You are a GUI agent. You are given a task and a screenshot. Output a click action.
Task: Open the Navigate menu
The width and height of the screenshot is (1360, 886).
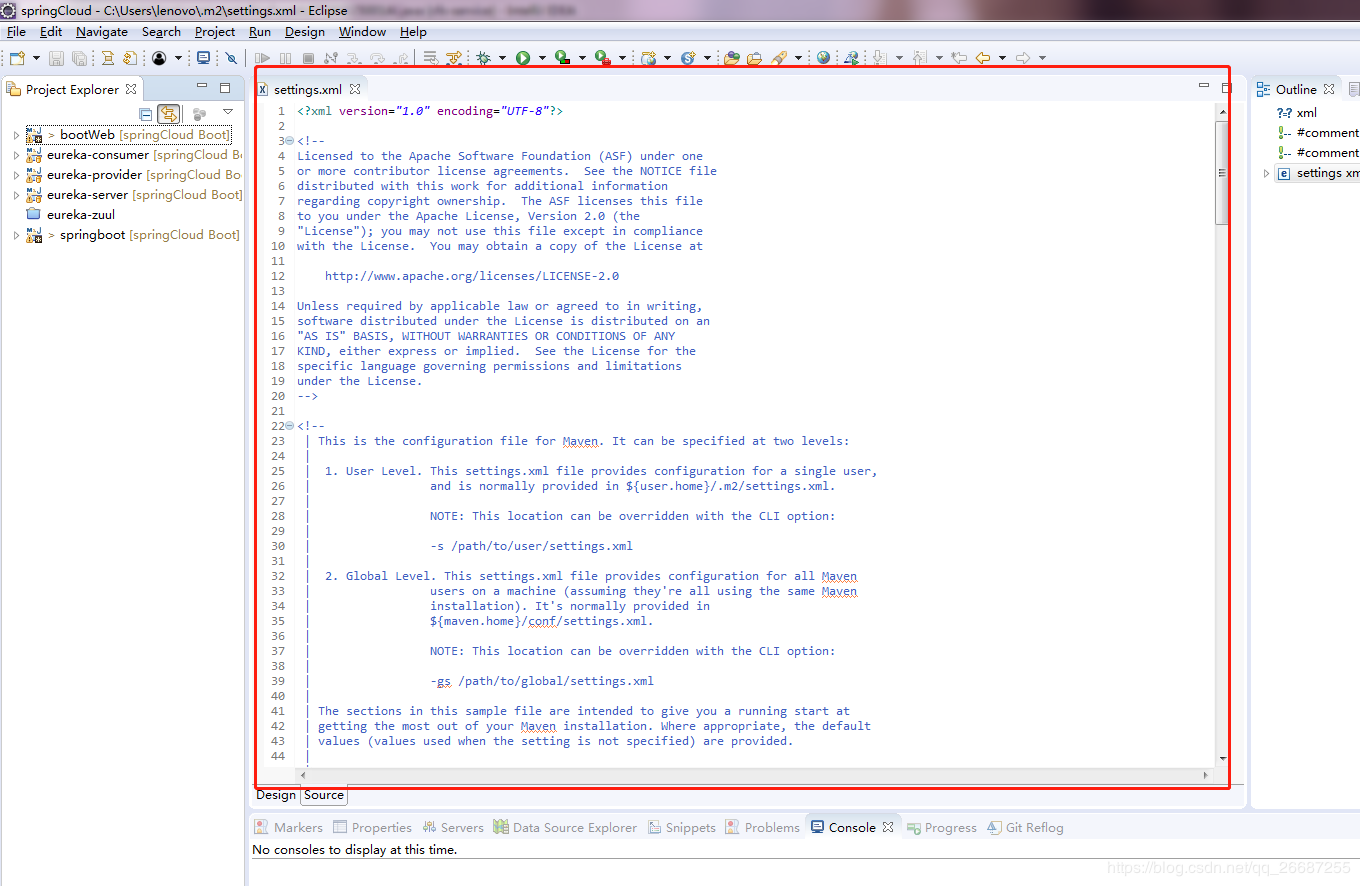tap(102, 32)
